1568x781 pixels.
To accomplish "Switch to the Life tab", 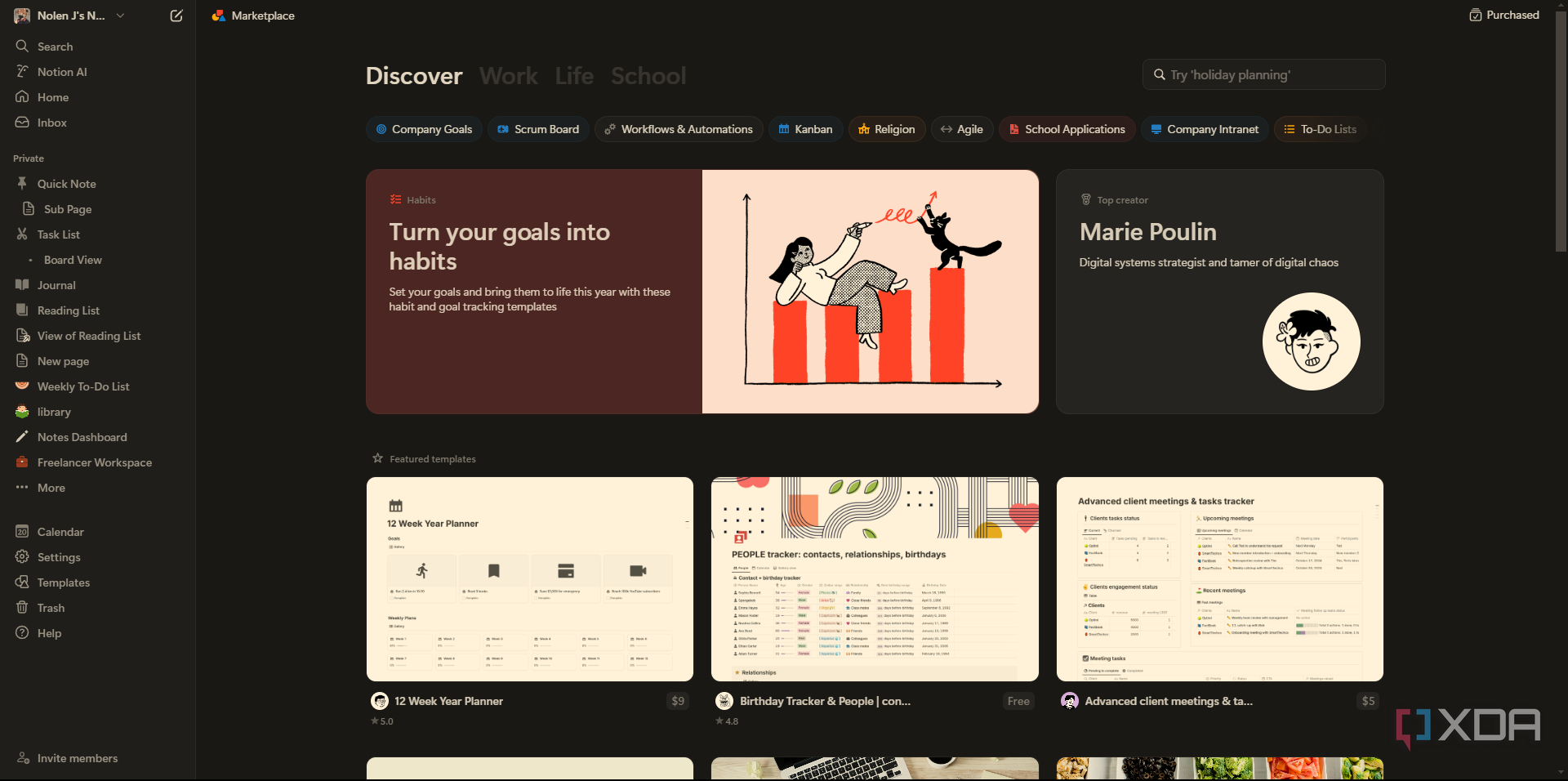I will [x=574, y=76].
